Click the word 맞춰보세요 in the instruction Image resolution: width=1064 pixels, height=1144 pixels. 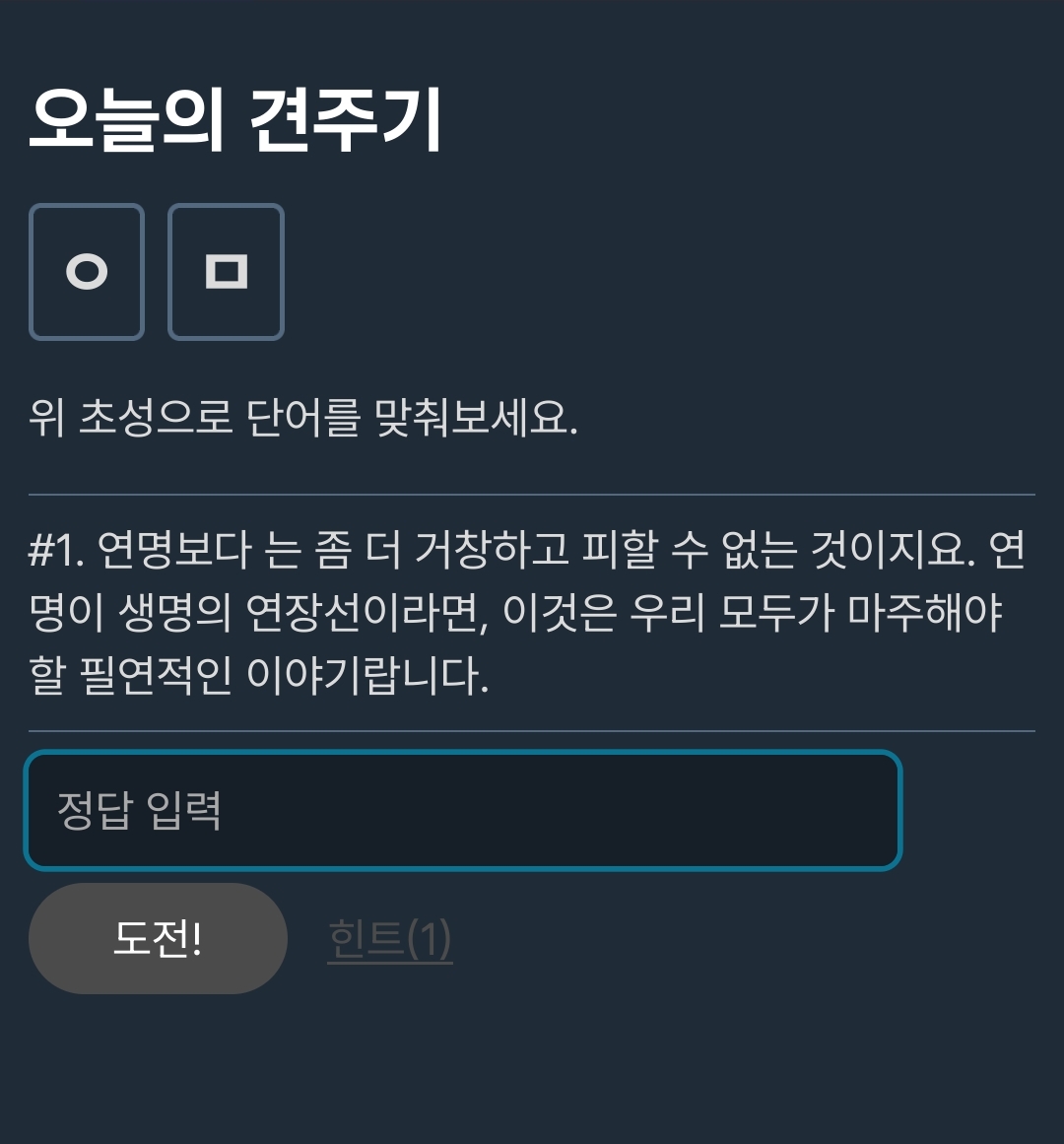click(x=475, y=419)
